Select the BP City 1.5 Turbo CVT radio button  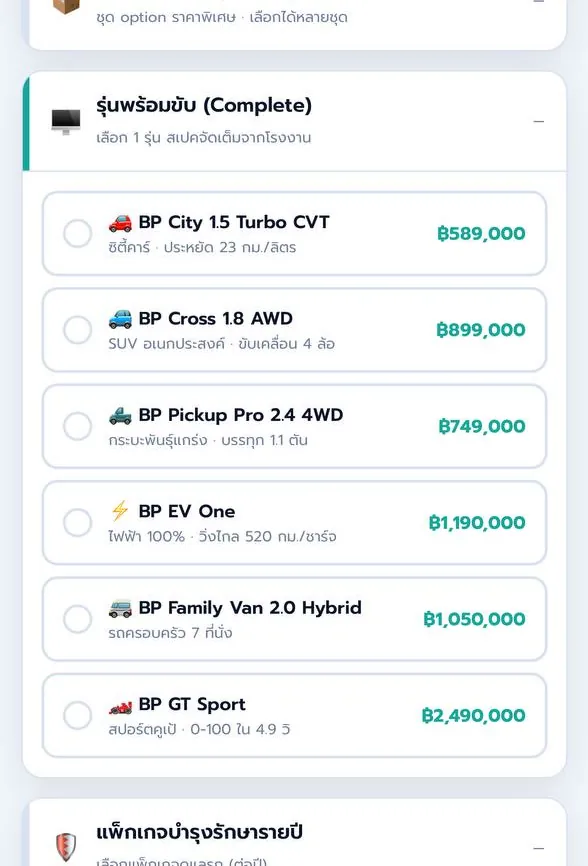point(77,233)
